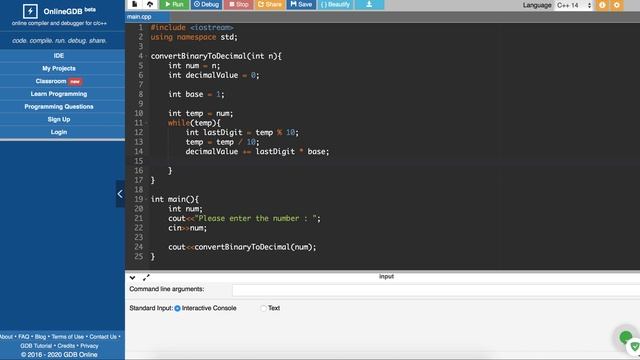
Task: Open settings with the orange gear icon
Action: point(617,5)
